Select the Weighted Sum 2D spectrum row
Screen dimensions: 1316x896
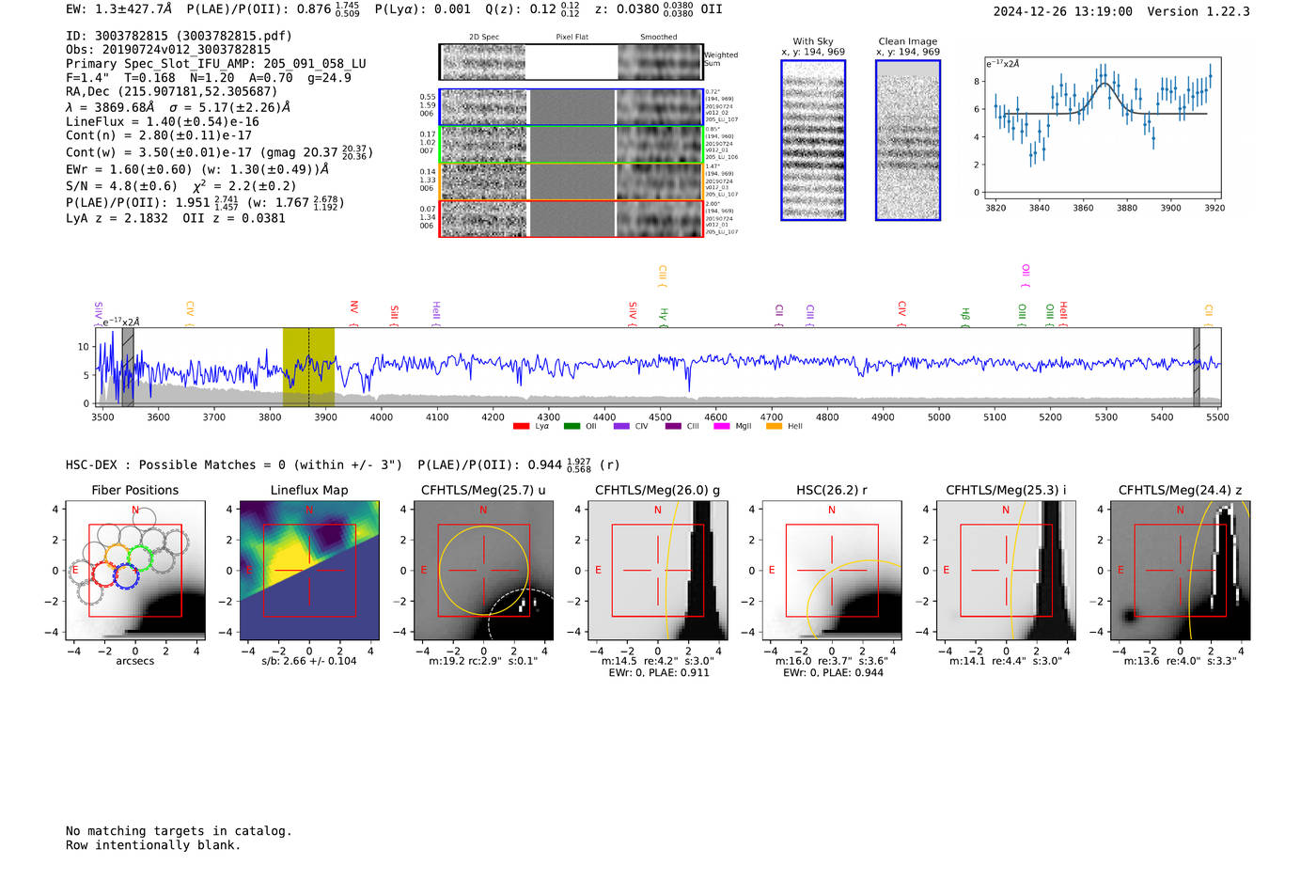pos(571,62)
